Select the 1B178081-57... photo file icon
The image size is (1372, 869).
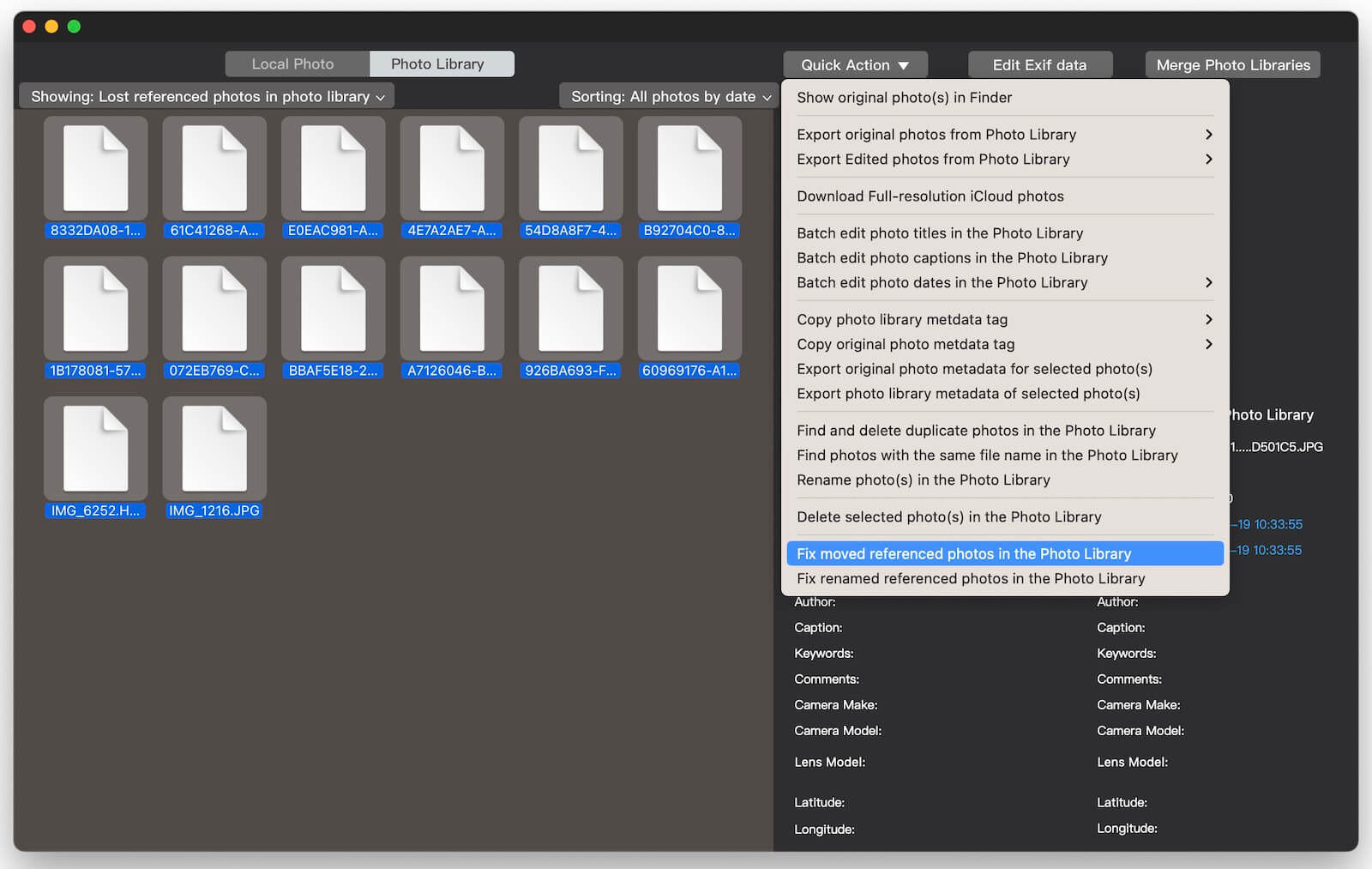[95, 308]
